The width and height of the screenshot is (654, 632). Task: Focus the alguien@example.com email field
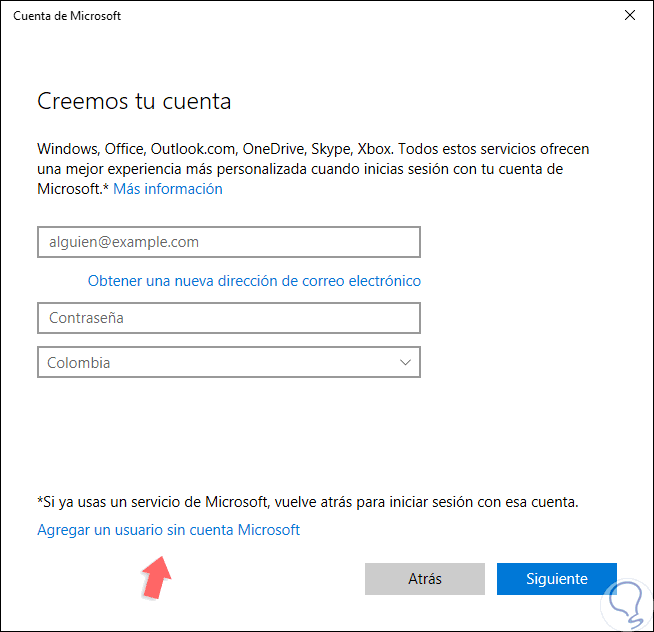pyautogui.click(x=228, y=242)
